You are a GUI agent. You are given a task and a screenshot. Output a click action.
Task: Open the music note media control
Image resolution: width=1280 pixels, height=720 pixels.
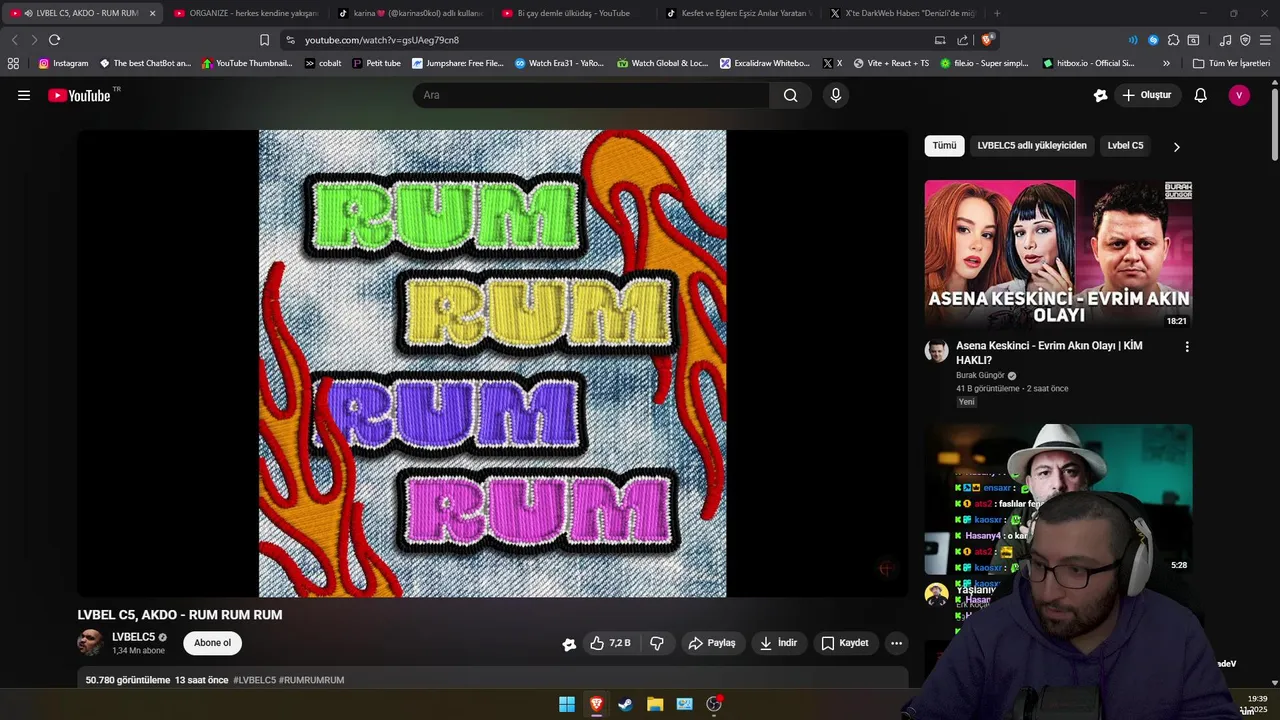coord(1225,40)
